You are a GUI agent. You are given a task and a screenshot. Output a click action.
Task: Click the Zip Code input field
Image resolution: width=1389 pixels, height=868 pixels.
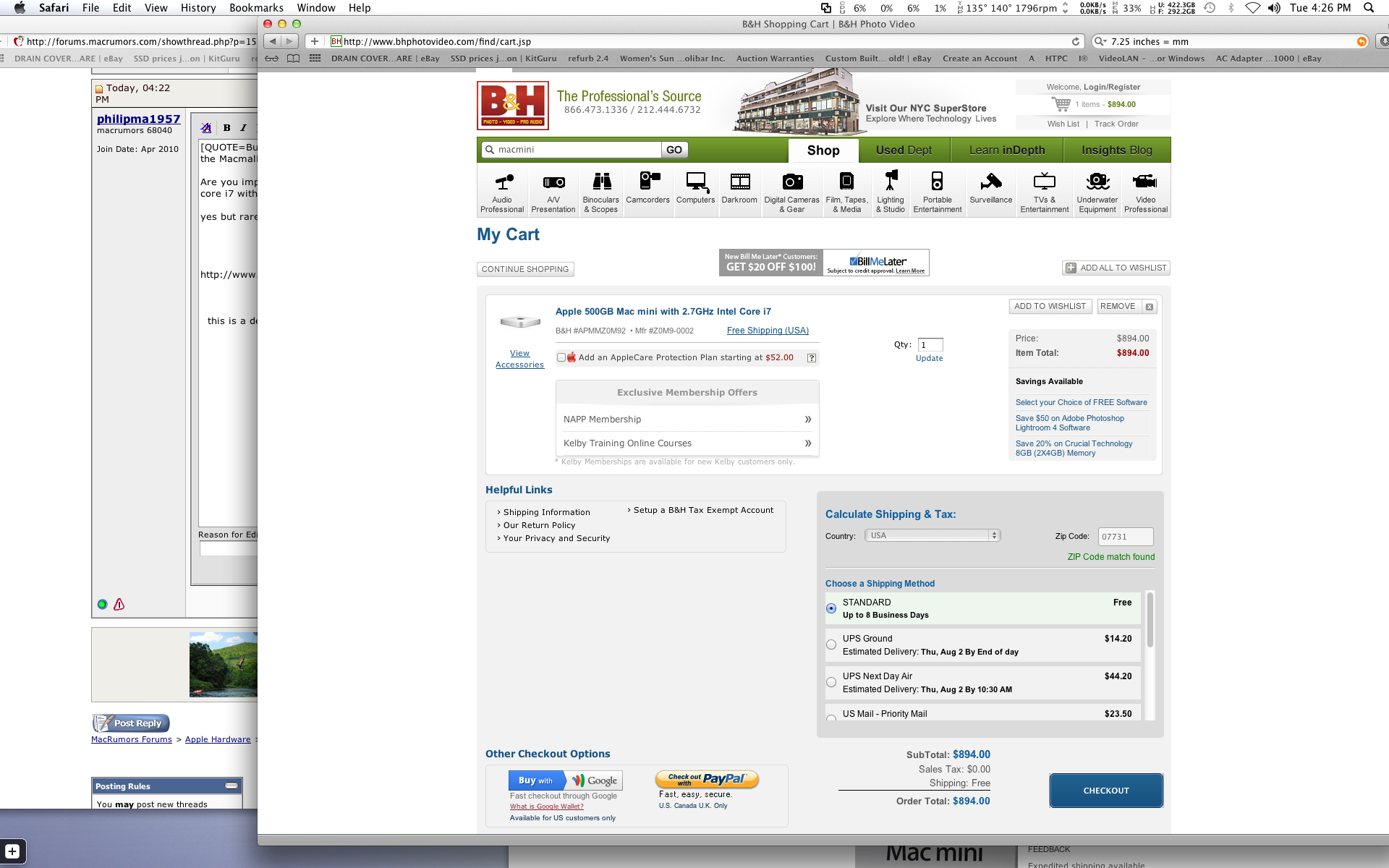[x=1126, y=537]
